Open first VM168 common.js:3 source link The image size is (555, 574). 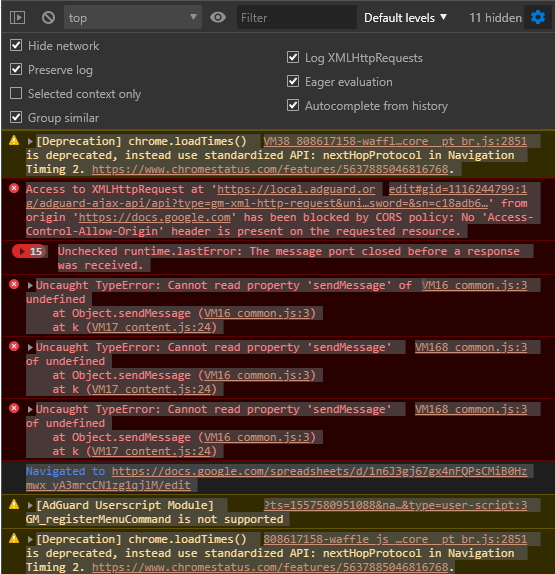(471, 347)
